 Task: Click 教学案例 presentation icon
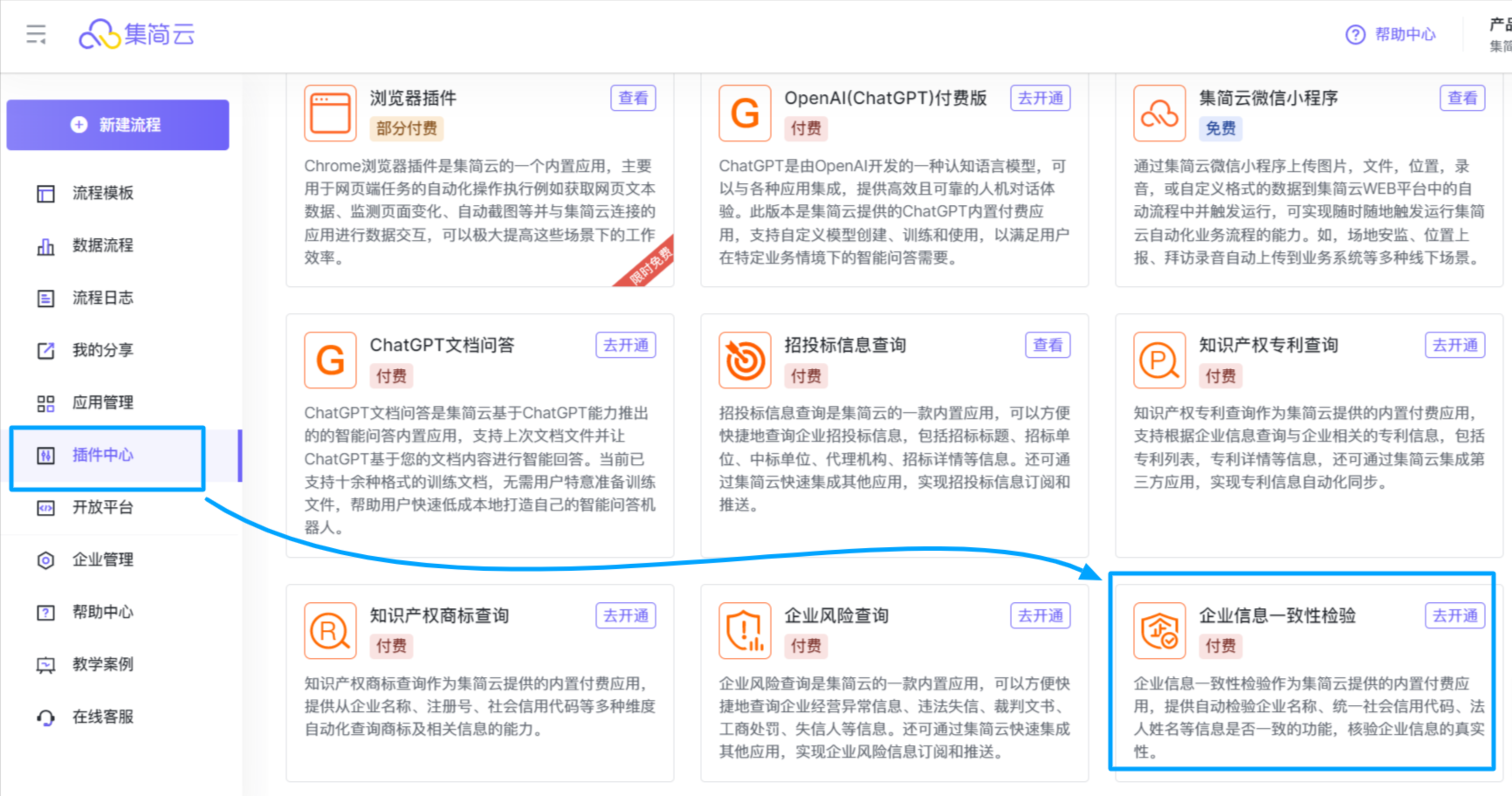46,665
